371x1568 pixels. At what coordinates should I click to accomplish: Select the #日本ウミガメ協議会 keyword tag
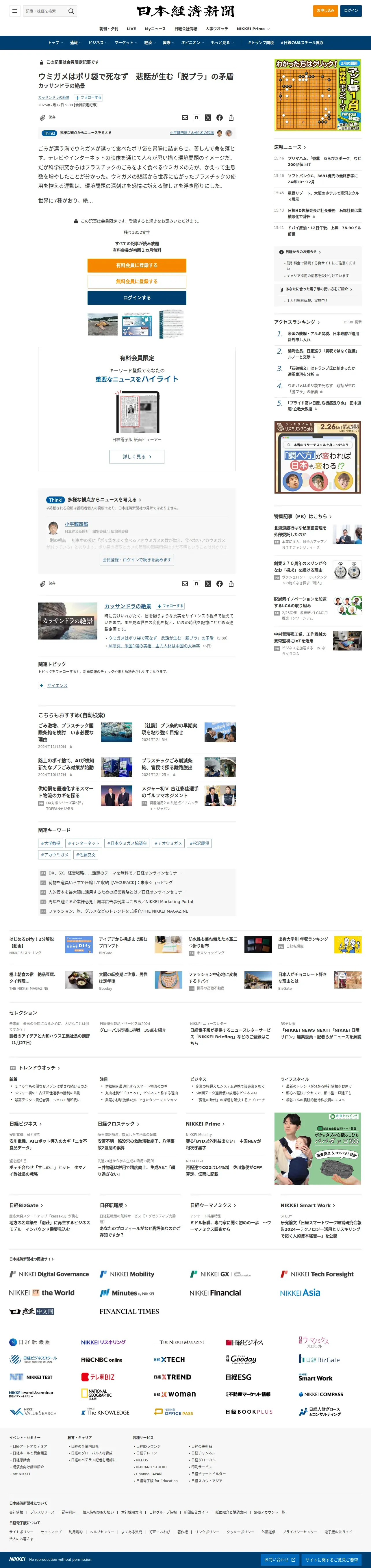pos(127,843)
